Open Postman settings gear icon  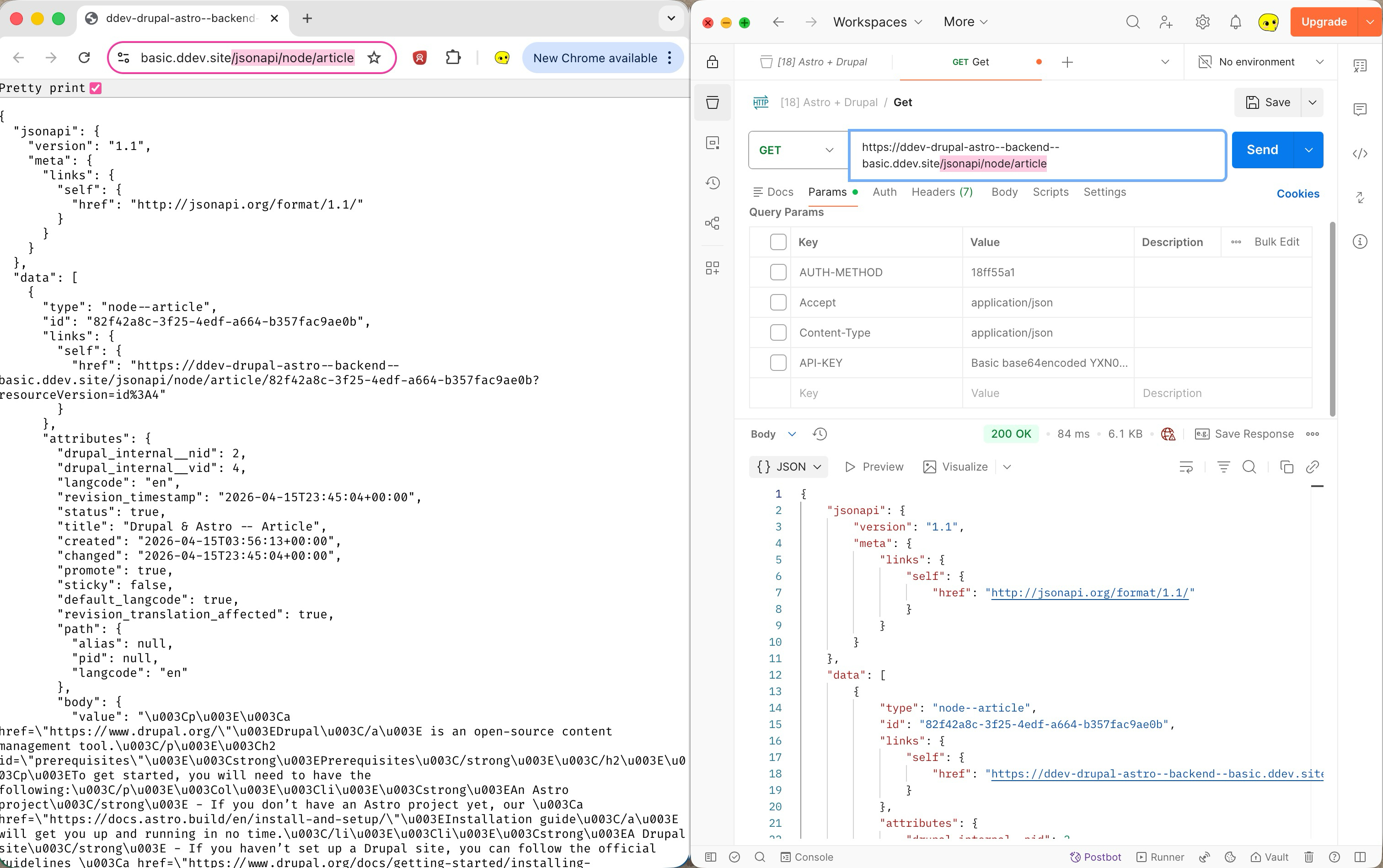click(1202, 22)
